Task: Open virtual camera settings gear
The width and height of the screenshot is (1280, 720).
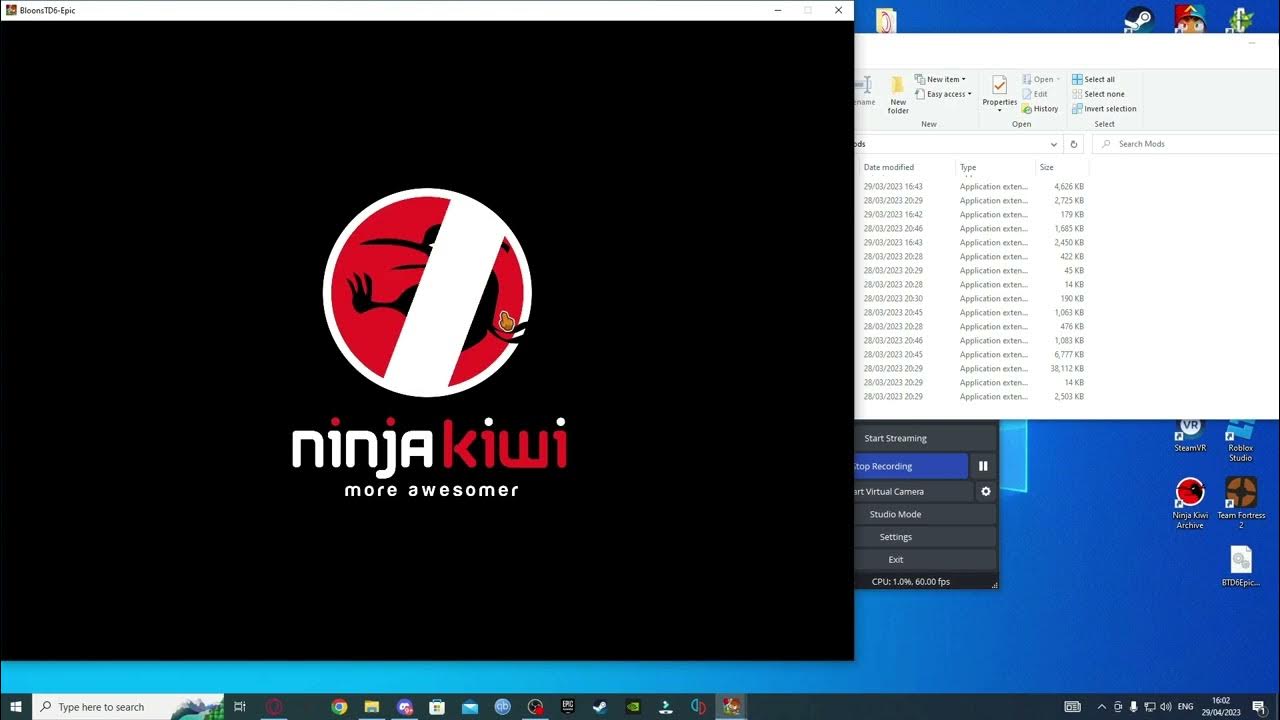Action: tap(986, 491)
